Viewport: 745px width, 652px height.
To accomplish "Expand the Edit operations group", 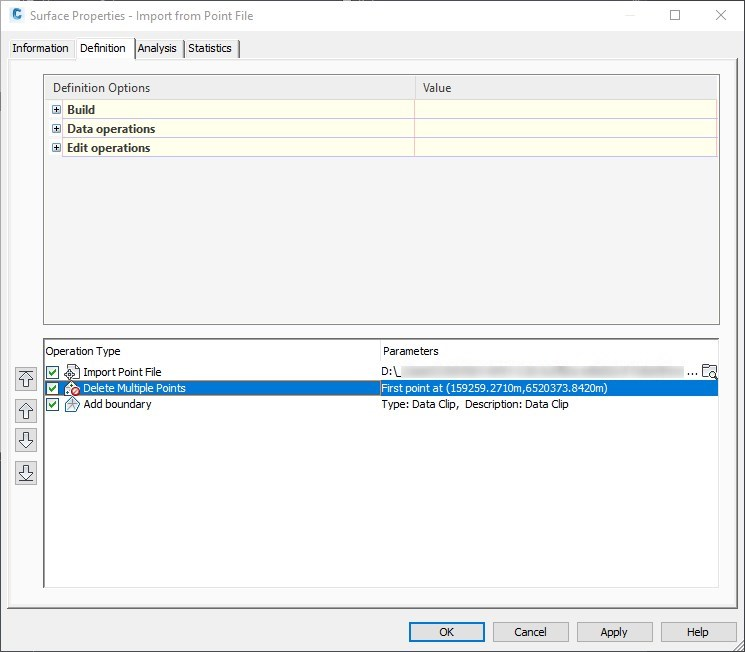I will [56, 148].
